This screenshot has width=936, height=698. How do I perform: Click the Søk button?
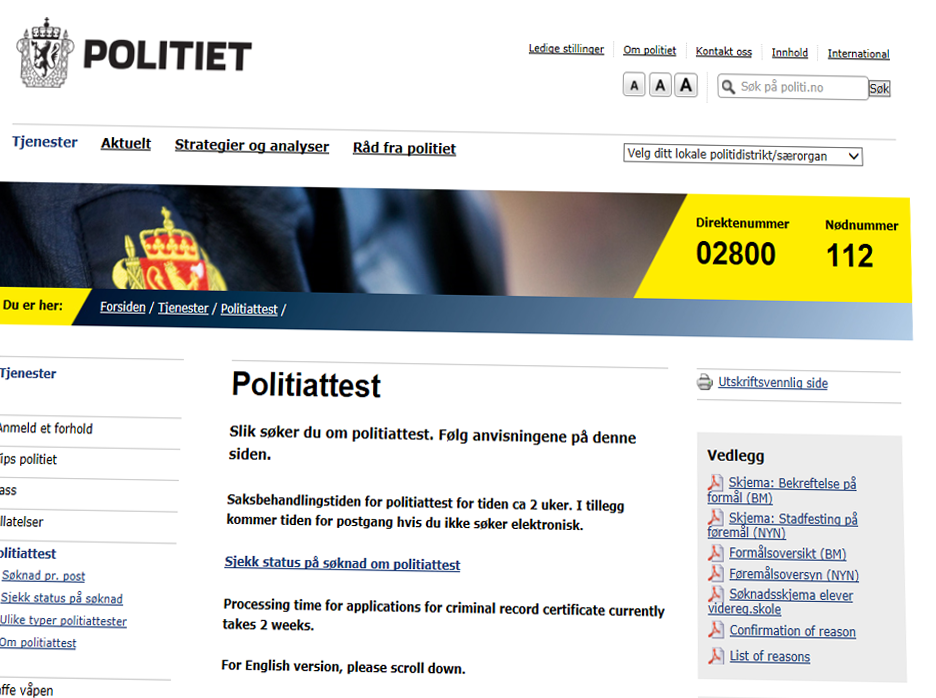tap(879, 89)
